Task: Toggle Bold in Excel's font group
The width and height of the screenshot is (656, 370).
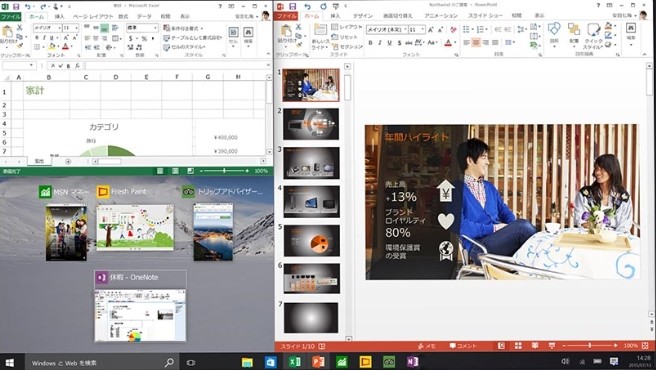Action: coord(37,38)
